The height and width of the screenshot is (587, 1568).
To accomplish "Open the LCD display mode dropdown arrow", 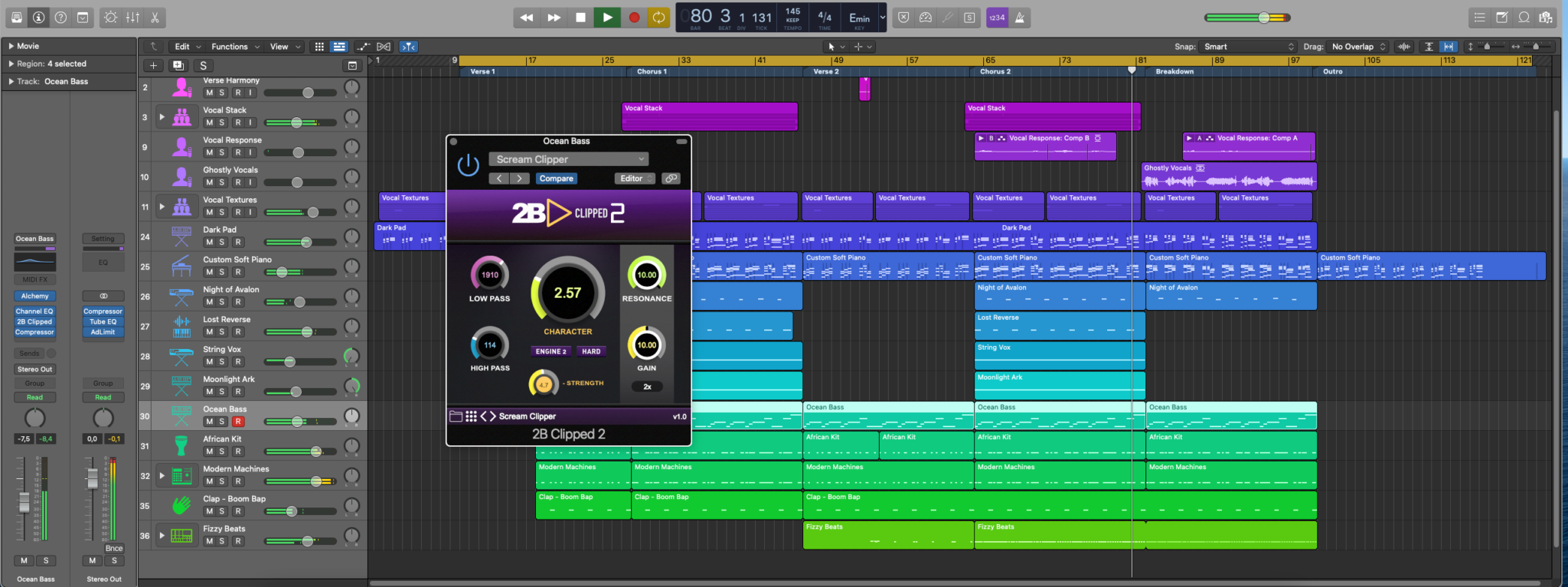I will click(x=882, y=17).
